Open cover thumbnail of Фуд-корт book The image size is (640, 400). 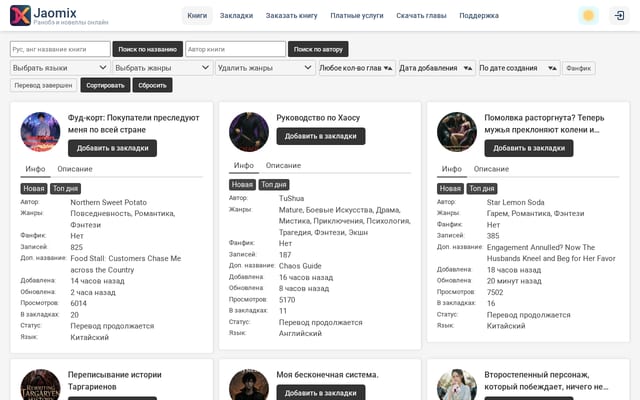(x=40, y=132)
